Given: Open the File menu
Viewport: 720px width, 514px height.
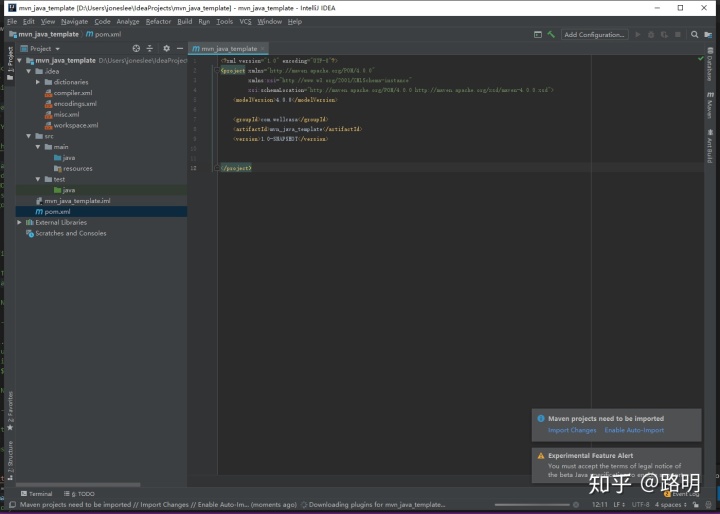Looking at the screenshot, I should click(x=12, y=22).
